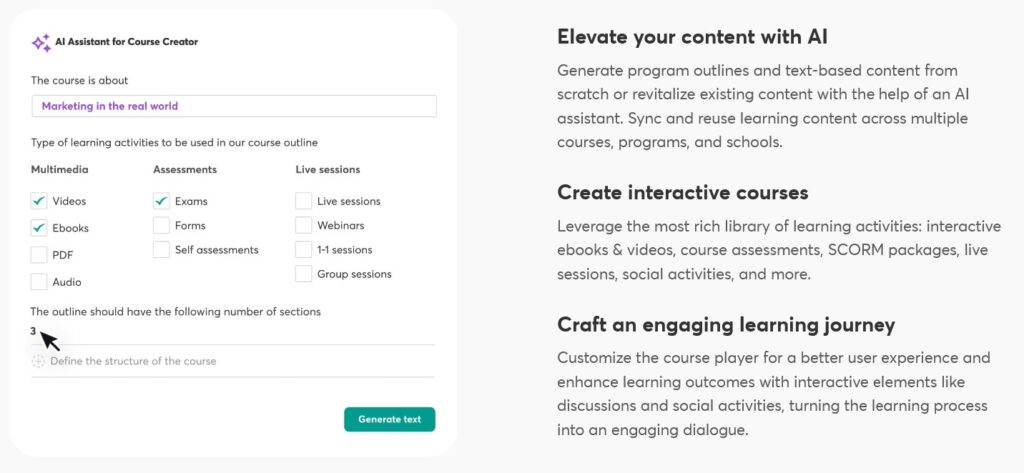Select the Self assessments checkbox

(x=161, y=250)
